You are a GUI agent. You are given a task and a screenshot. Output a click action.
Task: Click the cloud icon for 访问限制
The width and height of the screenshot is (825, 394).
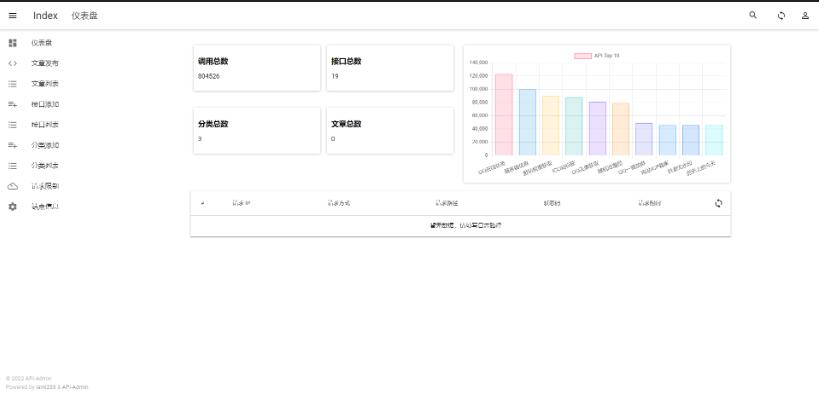(x=13, y=186)
